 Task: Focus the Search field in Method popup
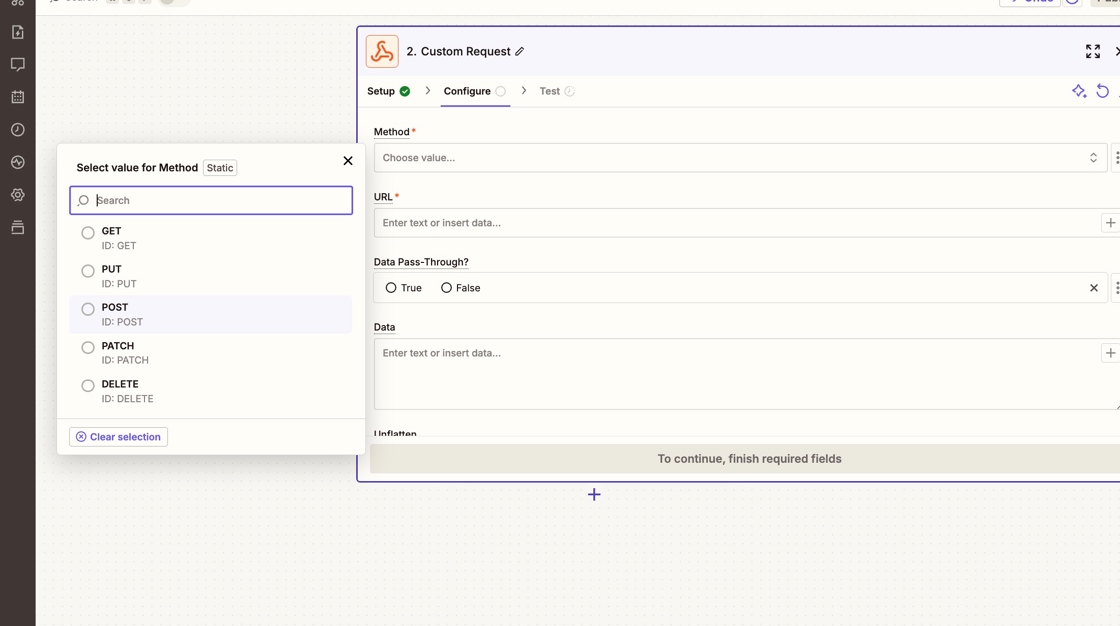211,200
